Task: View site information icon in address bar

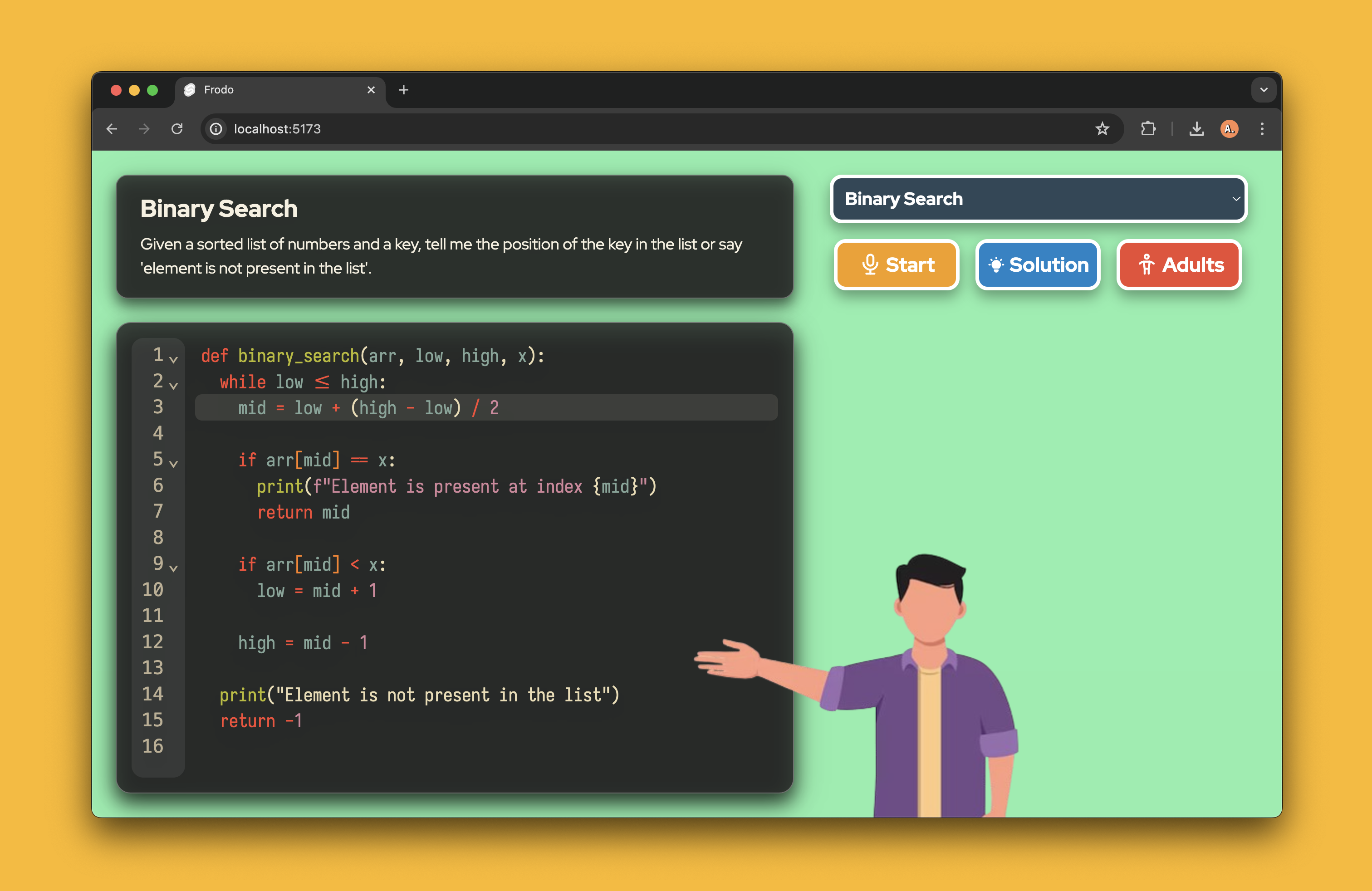Action: point(216,128)
